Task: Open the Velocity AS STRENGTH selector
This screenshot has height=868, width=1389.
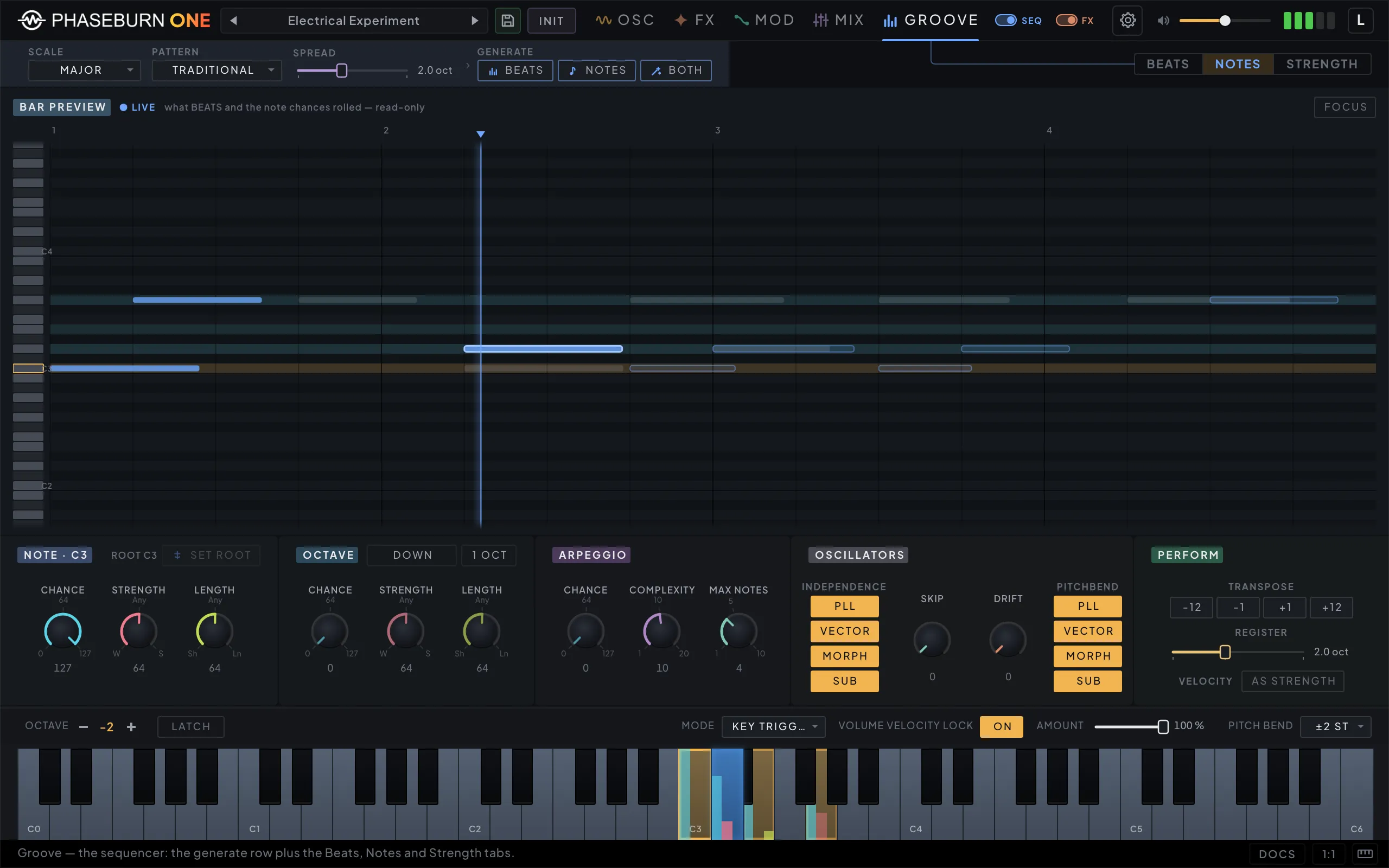Action: (x=1293, y=681)
